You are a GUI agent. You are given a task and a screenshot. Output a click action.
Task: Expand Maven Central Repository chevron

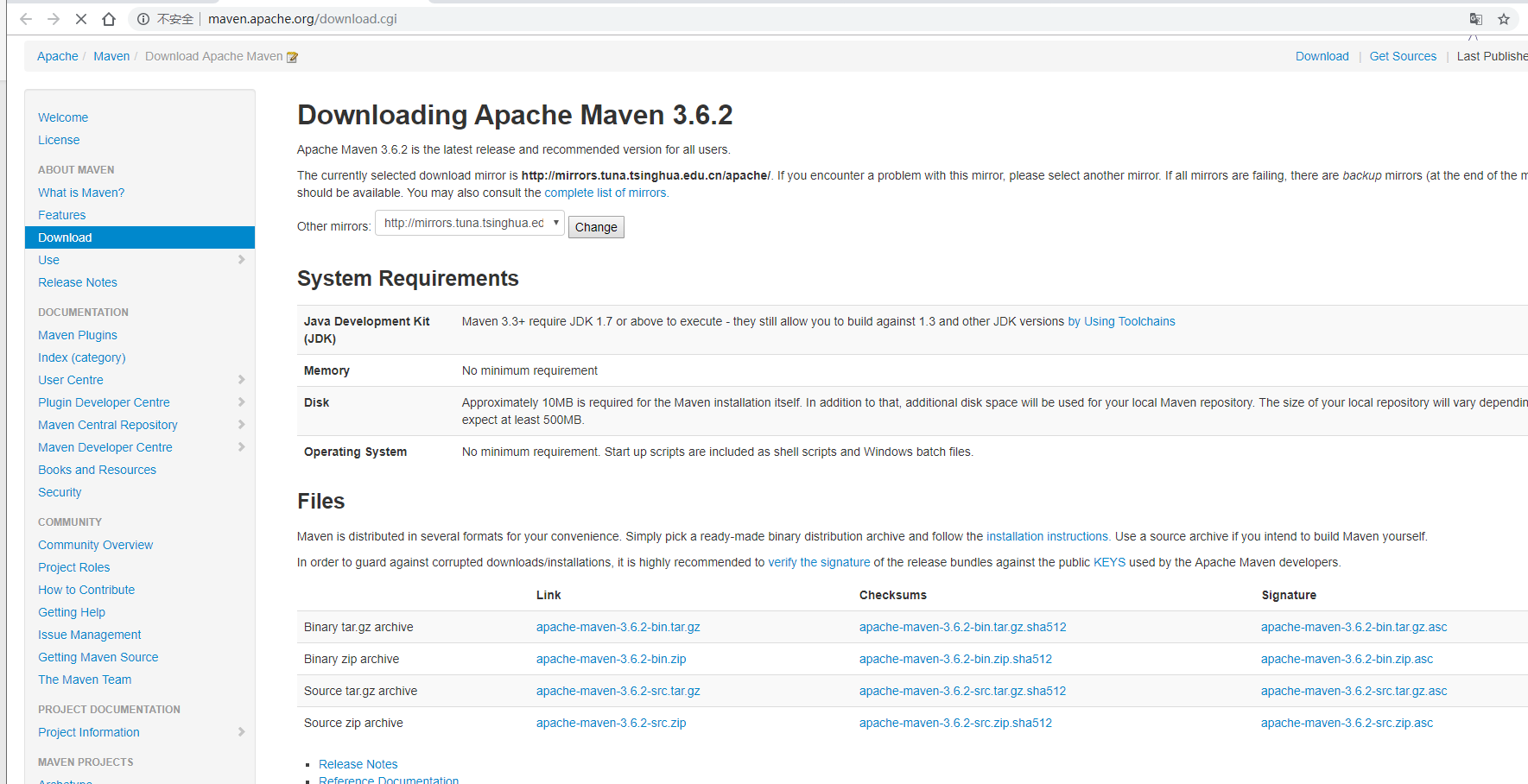tap(241, 425)
